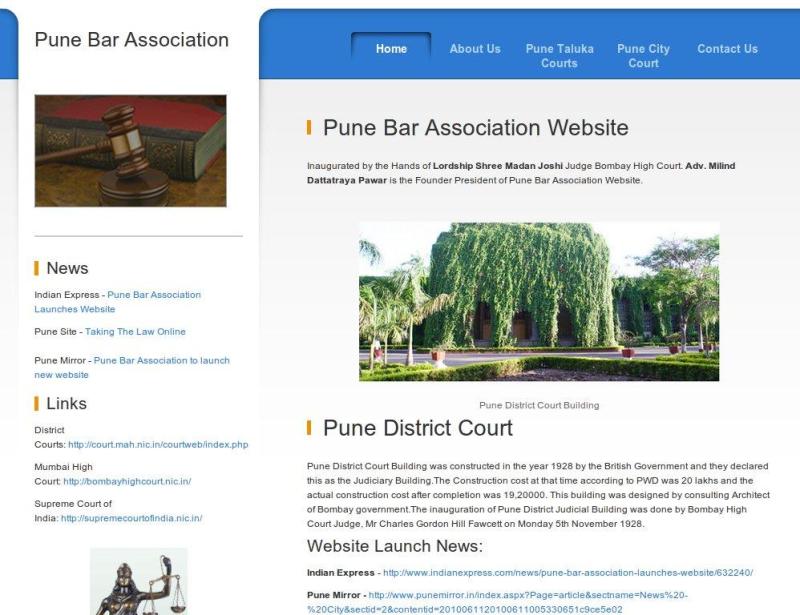The width and height of the screenshot is (800, 615).
Task: Visit District Courts court.mah.nic.in link
Action: (x=158, y=445)
